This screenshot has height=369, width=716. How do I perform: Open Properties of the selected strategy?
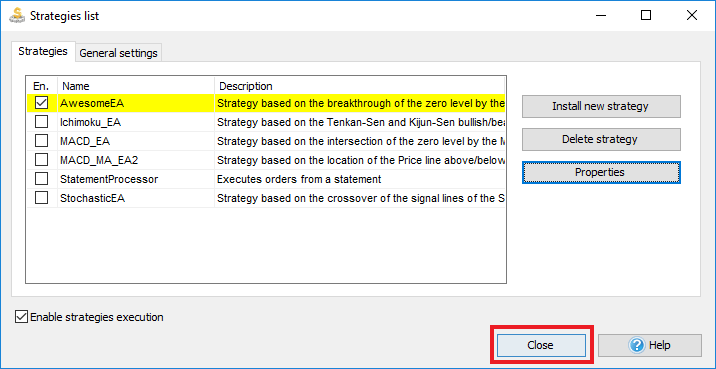pos(601,172)
